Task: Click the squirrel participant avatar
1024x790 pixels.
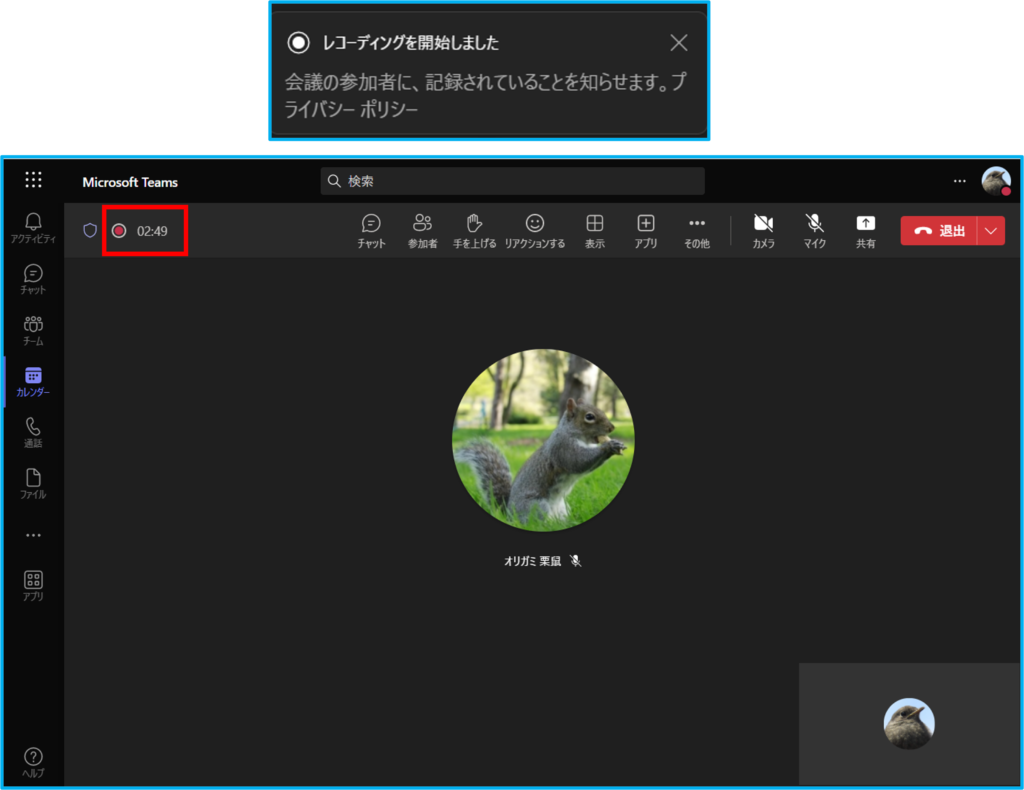Action: pos(543,440)
